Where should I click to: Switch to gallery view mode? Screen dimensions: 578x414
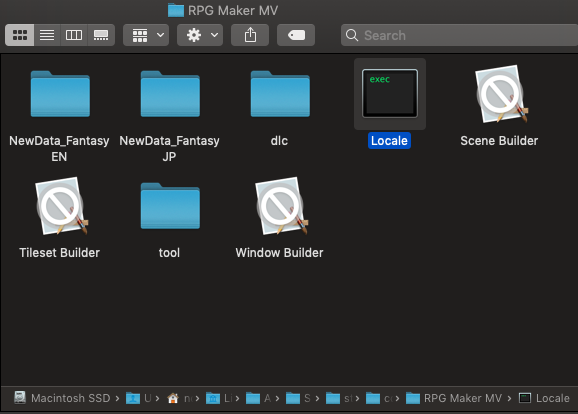point(101,35)
